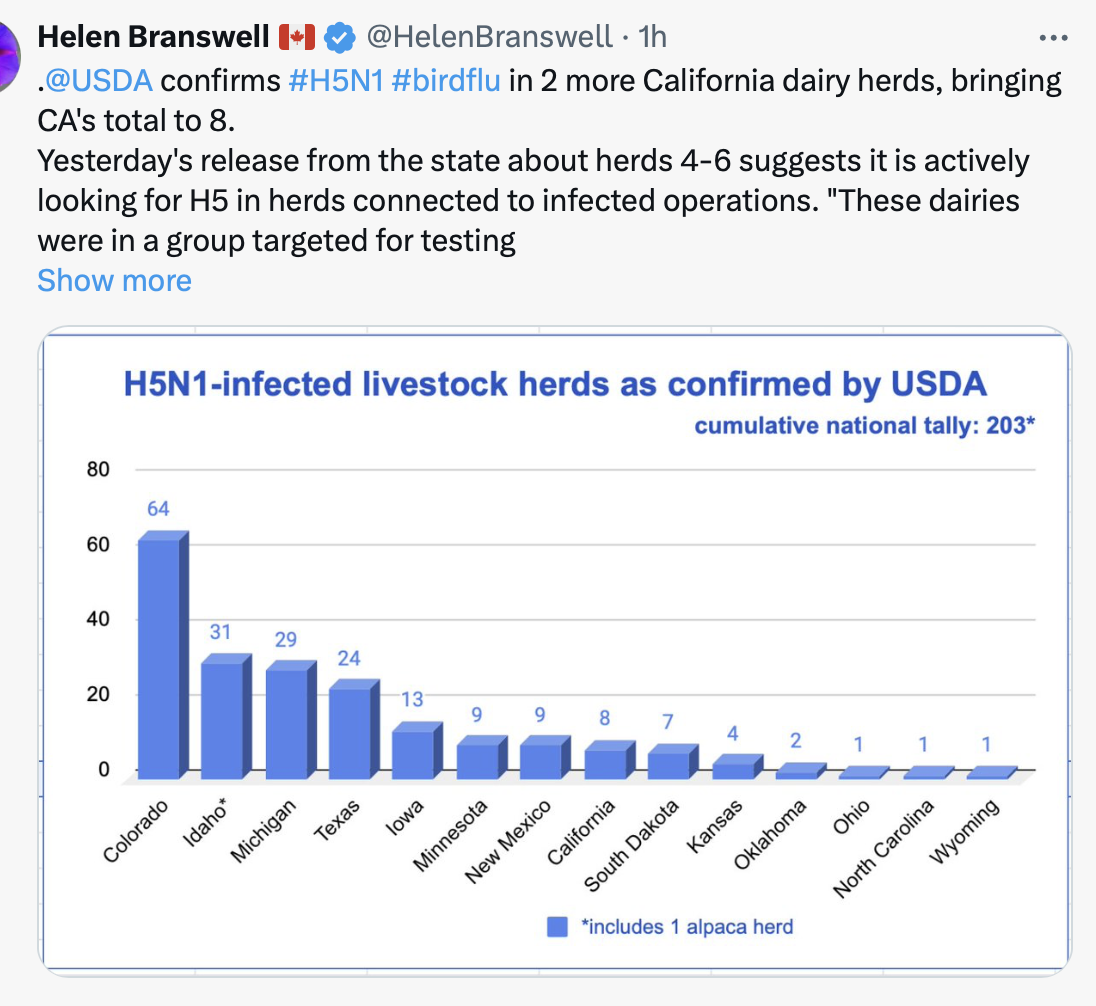This screenshot has width=1096, height=1006.
Task: Click the blue verified badge icon
Action: point(341,38)
